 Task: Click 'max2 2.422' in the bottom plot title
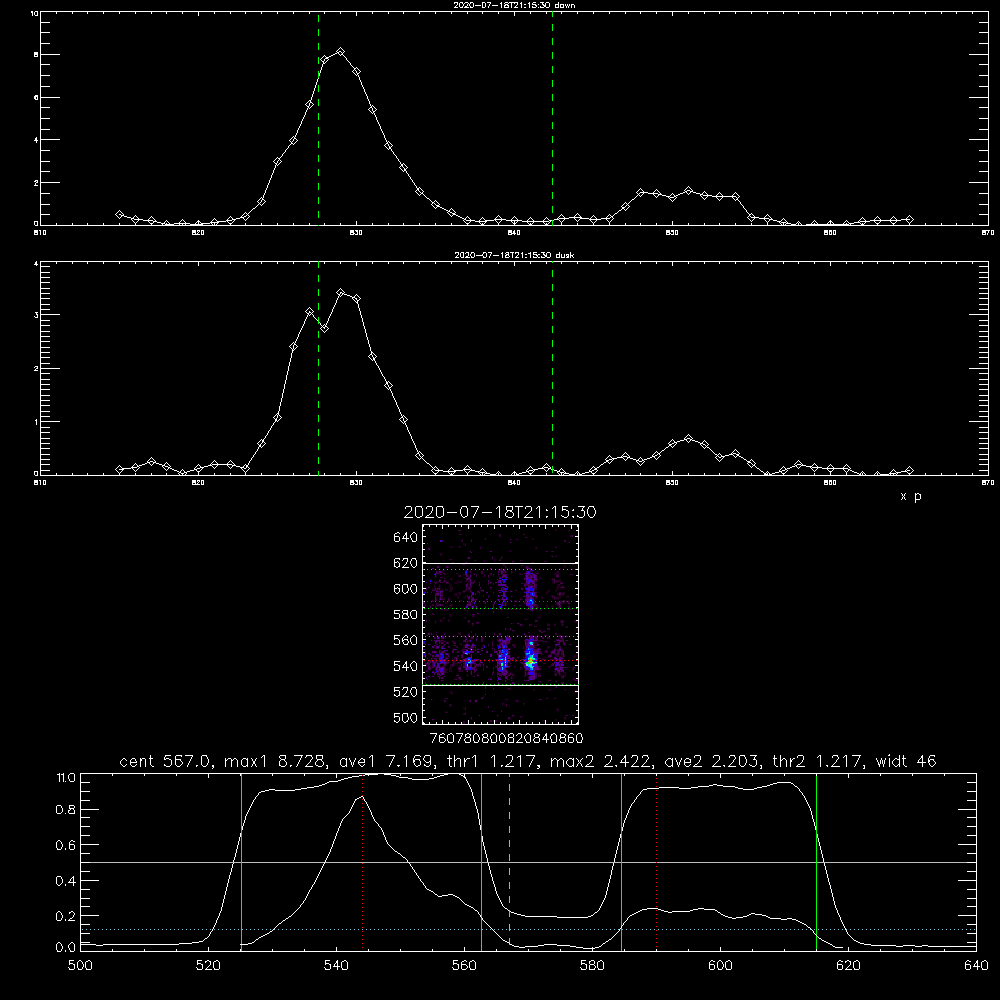point(600,761)
